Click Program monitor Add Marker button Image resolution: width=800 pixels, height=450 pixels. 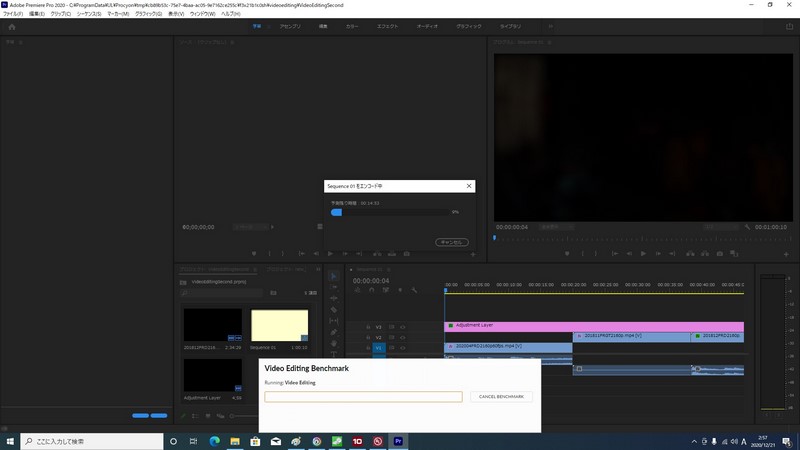567,254
